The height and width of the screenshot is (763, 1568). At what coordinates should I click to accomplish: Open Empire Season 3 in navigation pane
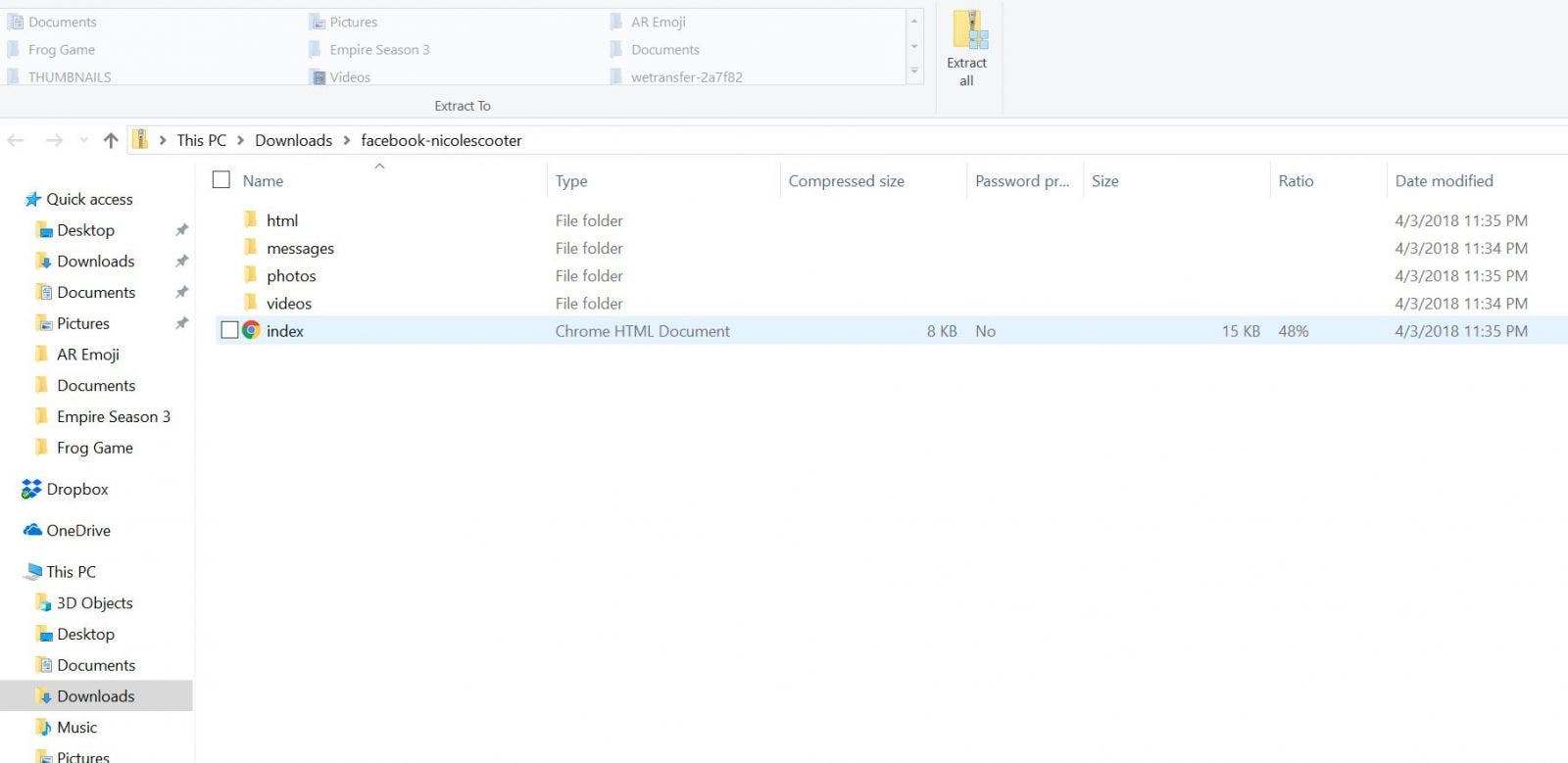pyautogui.click(x=114, y=416)
